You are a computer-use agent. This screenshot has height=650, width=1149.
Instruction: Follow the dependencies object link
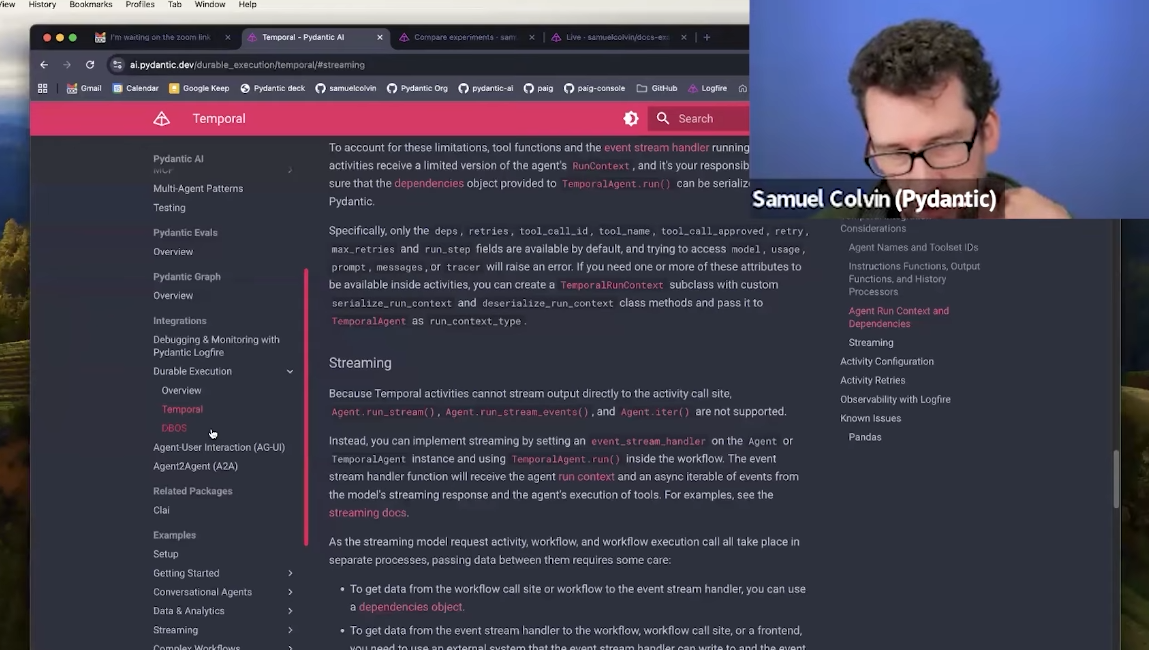click(x=410, y=607)
